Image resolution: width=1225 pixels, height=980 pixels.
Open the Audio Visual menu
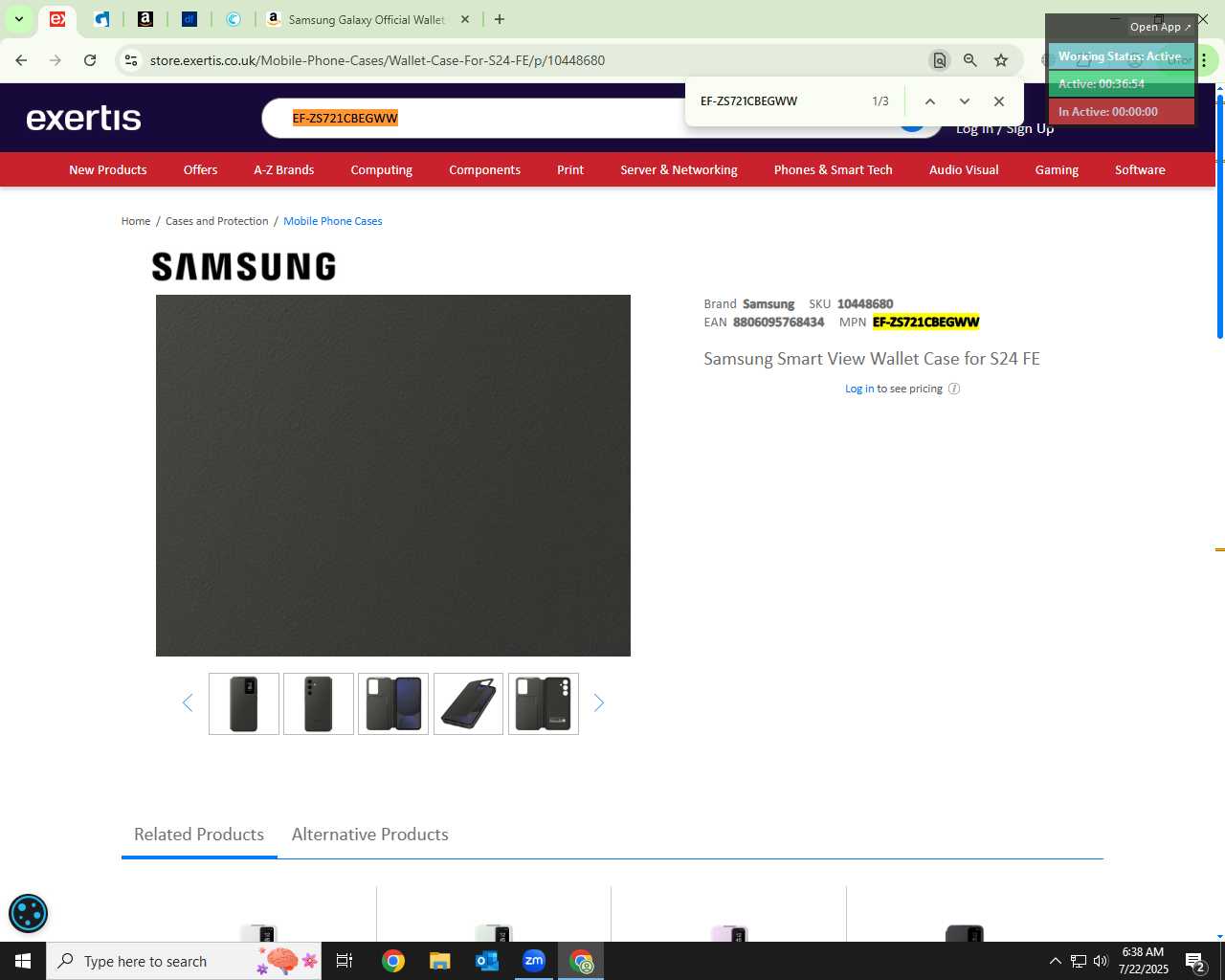(x=964, y=169)
